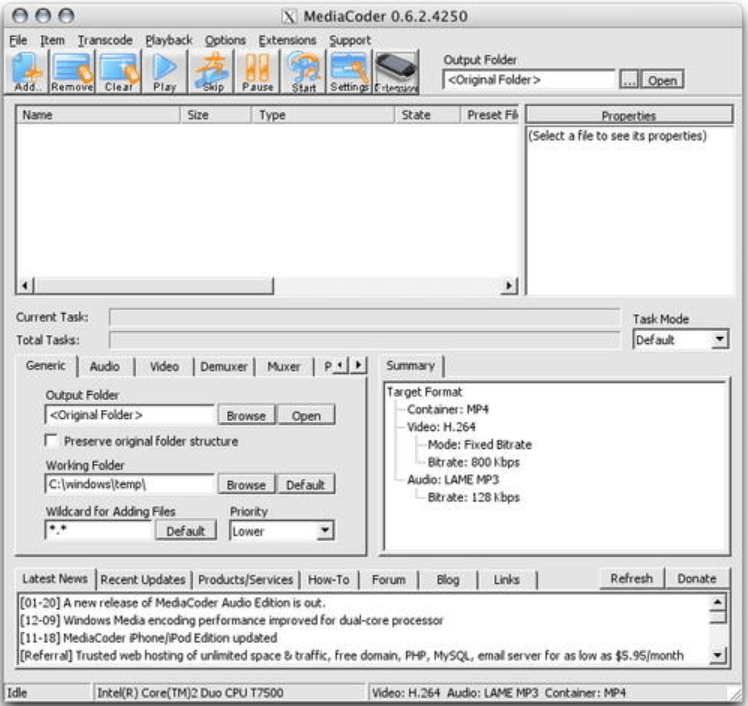Open the Recent Updates tab
748x706 pixels.
click(x=143, y=580)
